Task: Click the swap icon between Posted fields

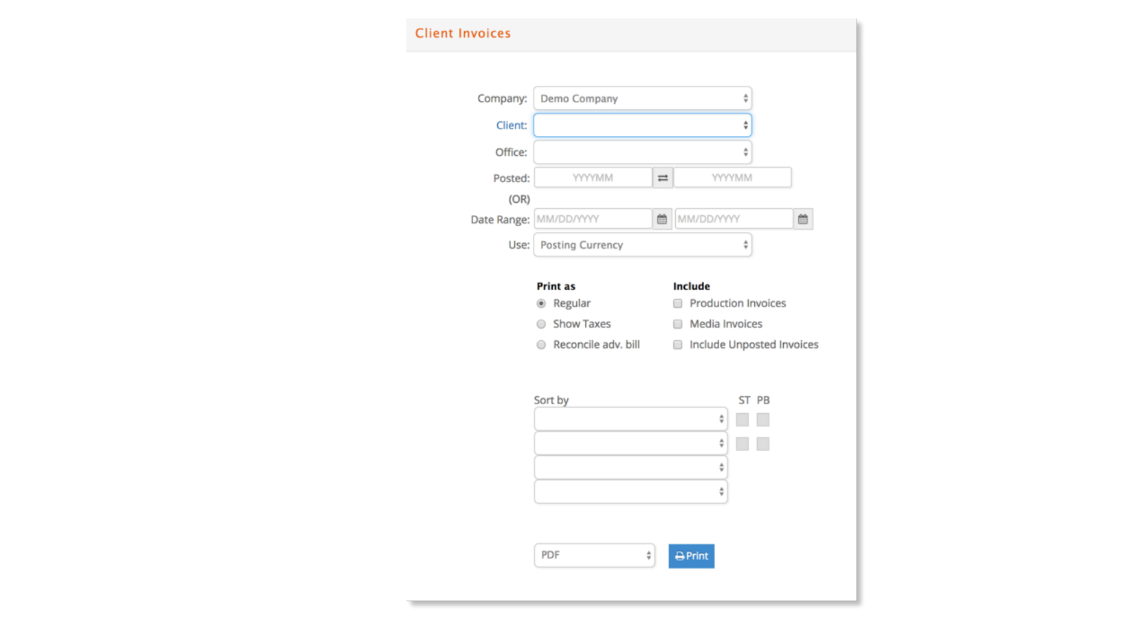Action: [x=662, y=177]
